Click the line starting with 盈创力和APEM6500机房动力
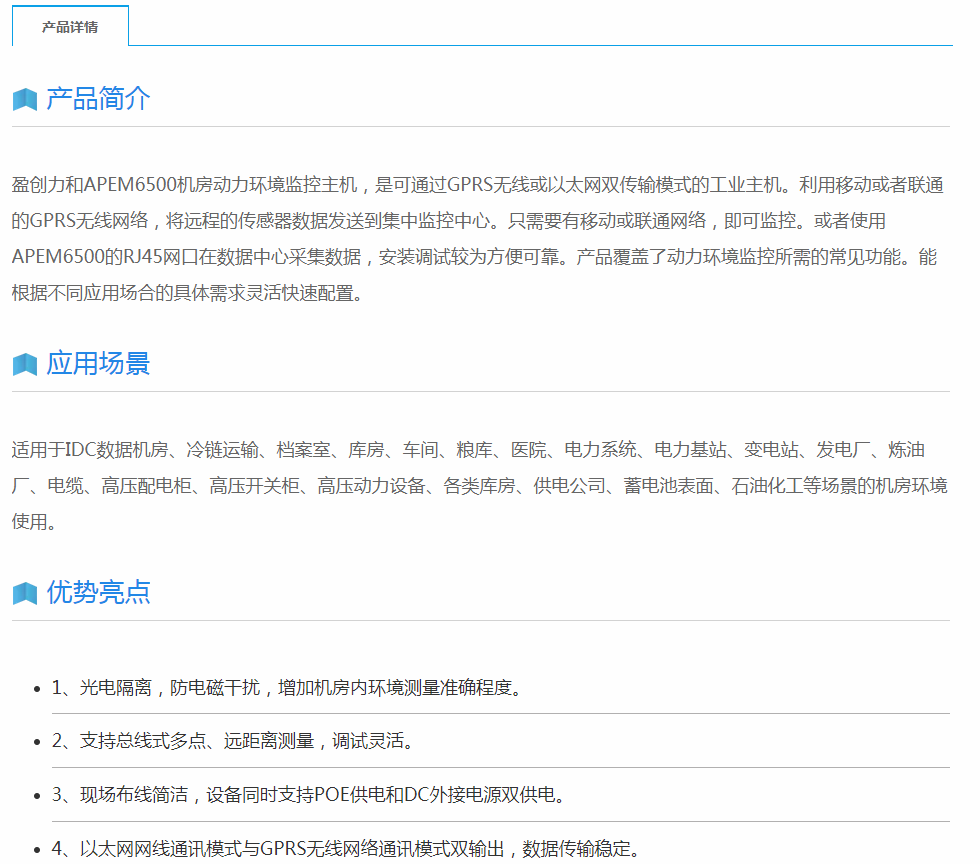Viewport: 980px width, 864px height. 478,185
